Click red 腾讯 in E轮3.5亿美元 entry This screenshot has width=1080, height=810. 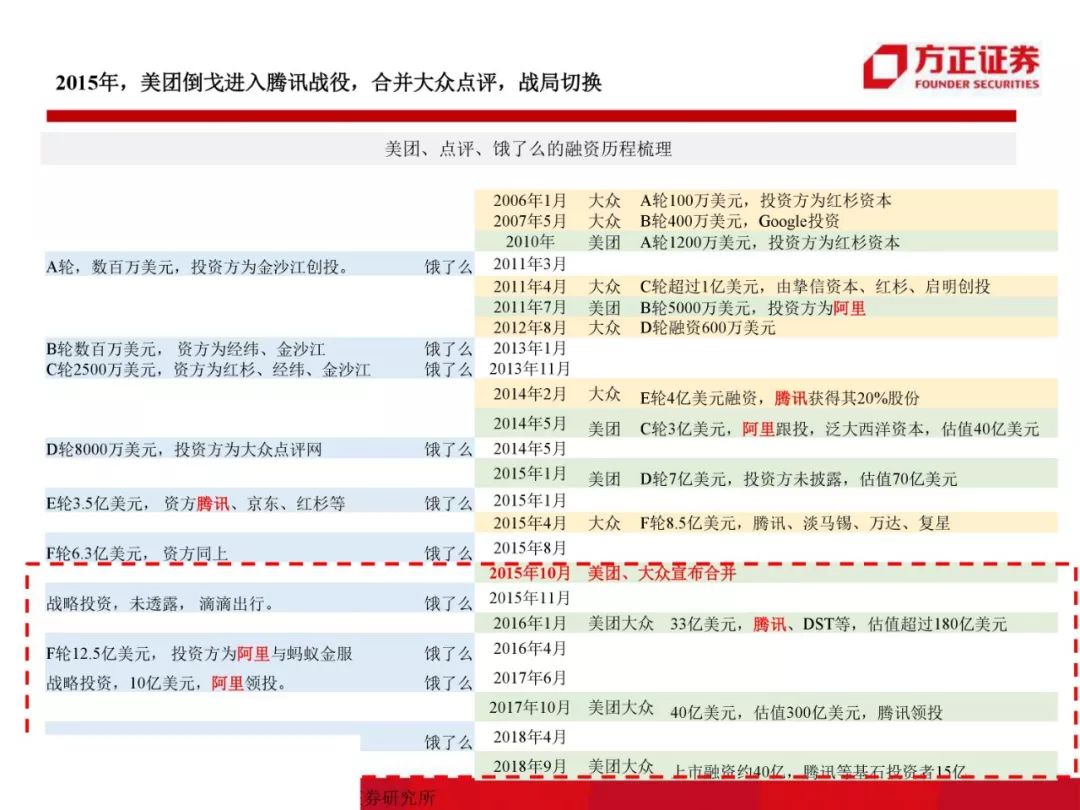(213, 503)
